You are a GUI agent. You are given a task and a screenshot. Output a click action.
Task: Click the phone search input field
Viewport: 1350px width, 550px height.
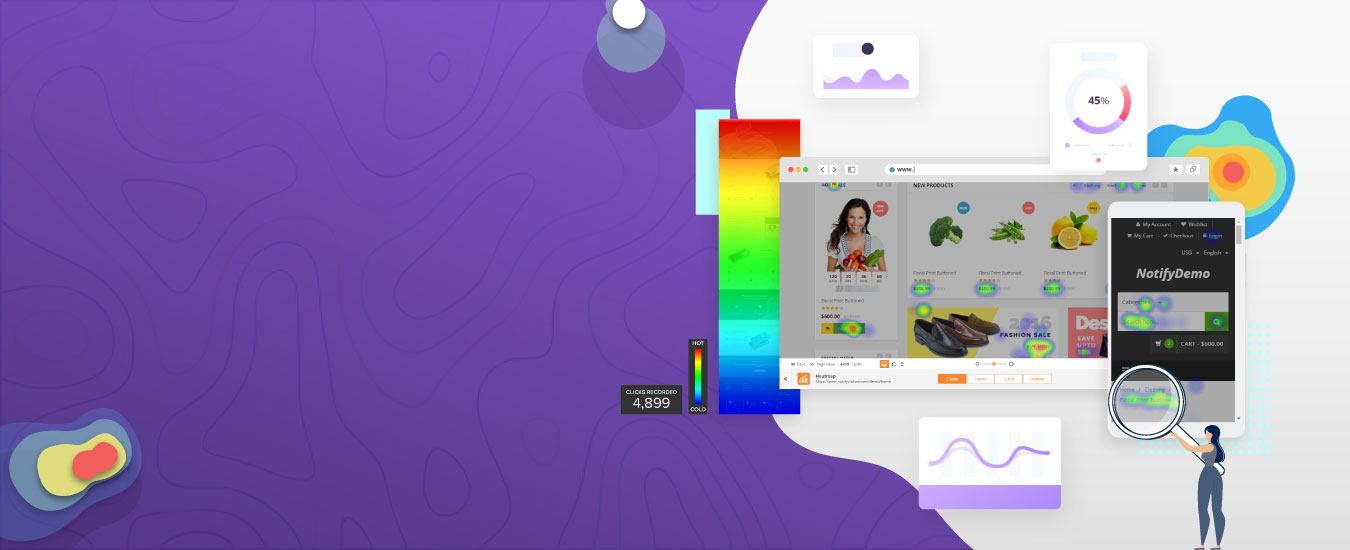(x=1161, y=321)
